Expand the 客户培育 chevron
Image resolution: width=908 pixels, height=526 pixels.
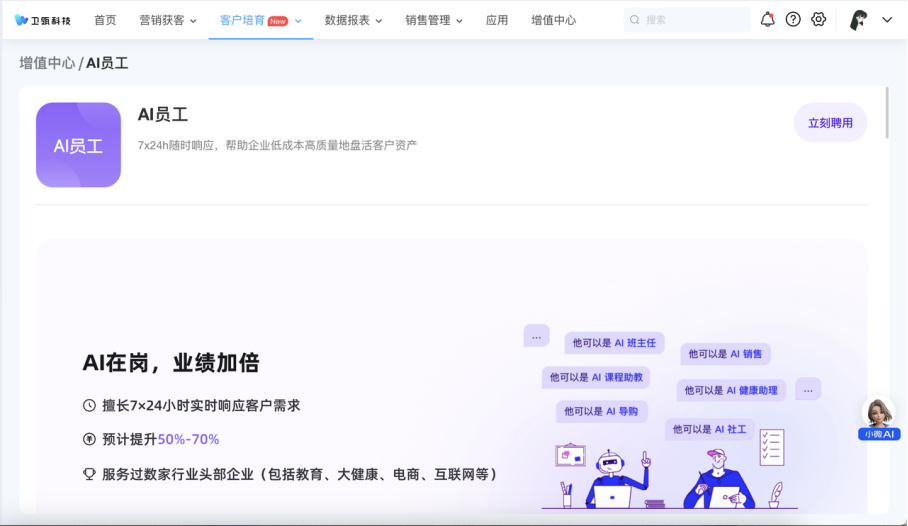[298, 21]
